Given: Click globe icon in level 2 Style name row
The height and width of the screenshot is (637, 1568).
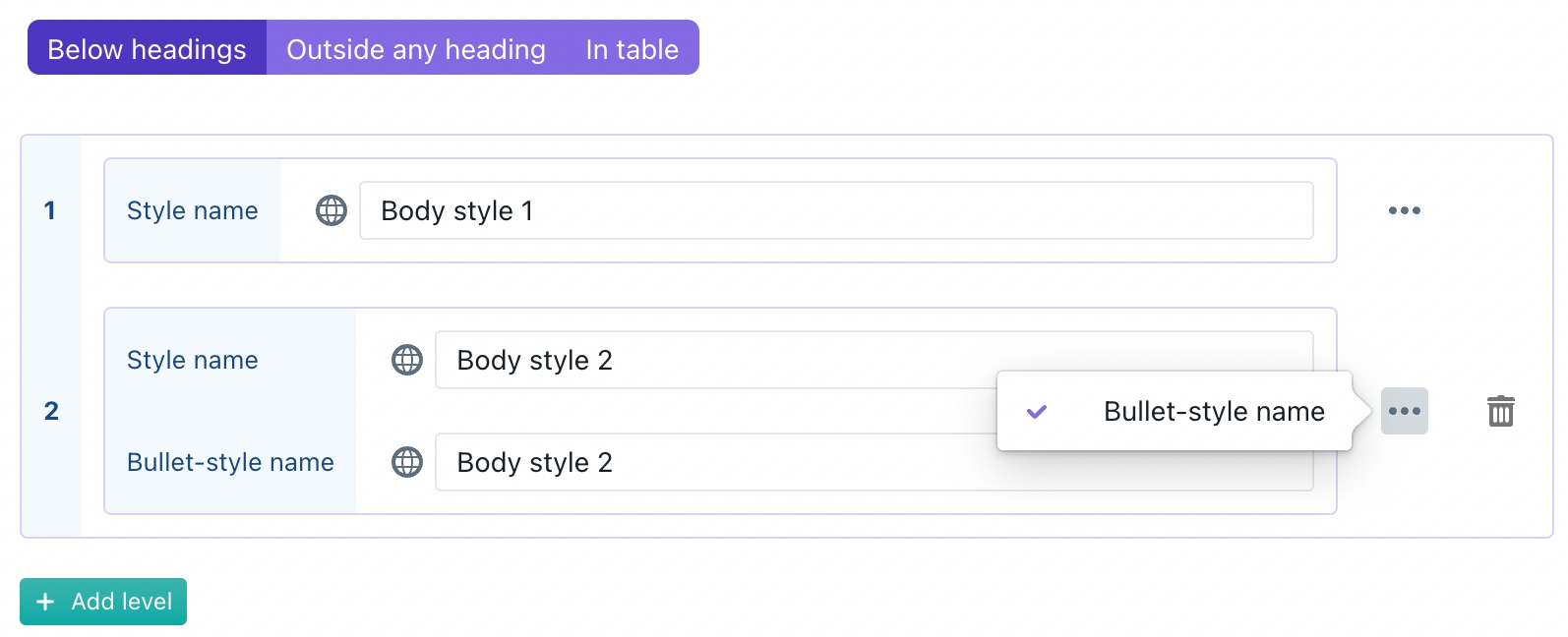Looking at the screenshot, I should tap(407, 360).
